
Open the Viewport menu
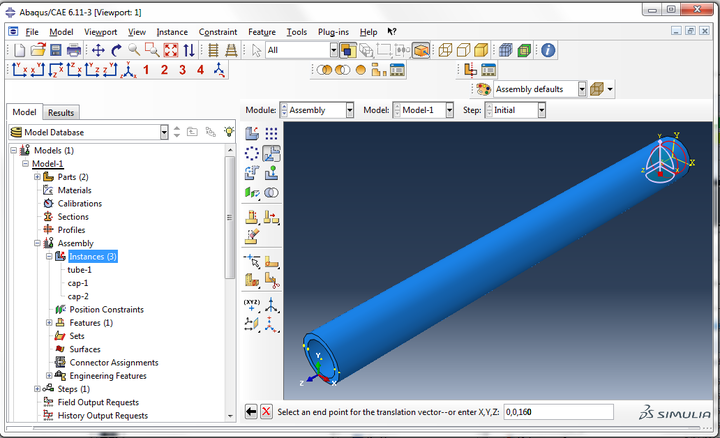click(x=101, y=32)
